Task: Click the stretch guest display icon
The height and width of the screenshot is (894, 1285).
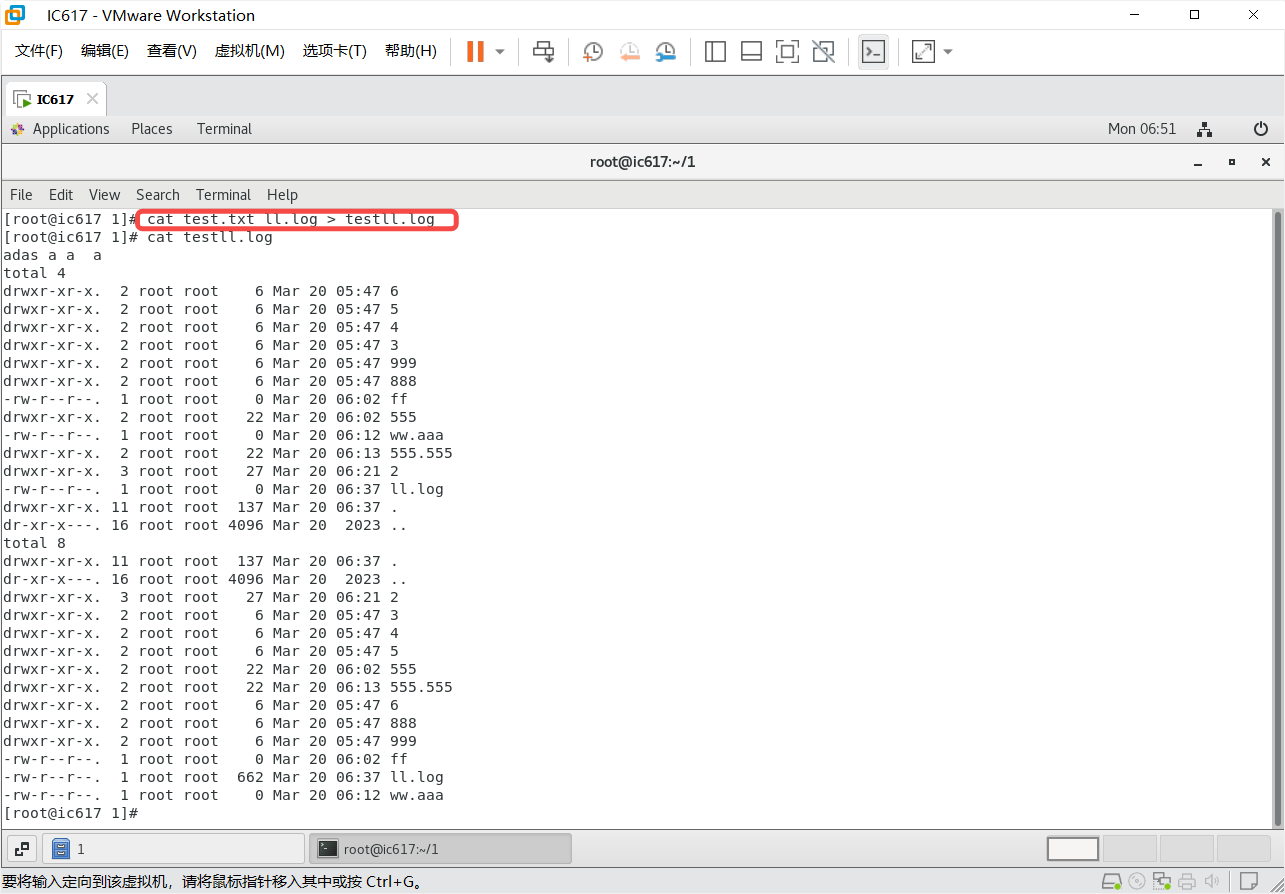Action: 923,51
